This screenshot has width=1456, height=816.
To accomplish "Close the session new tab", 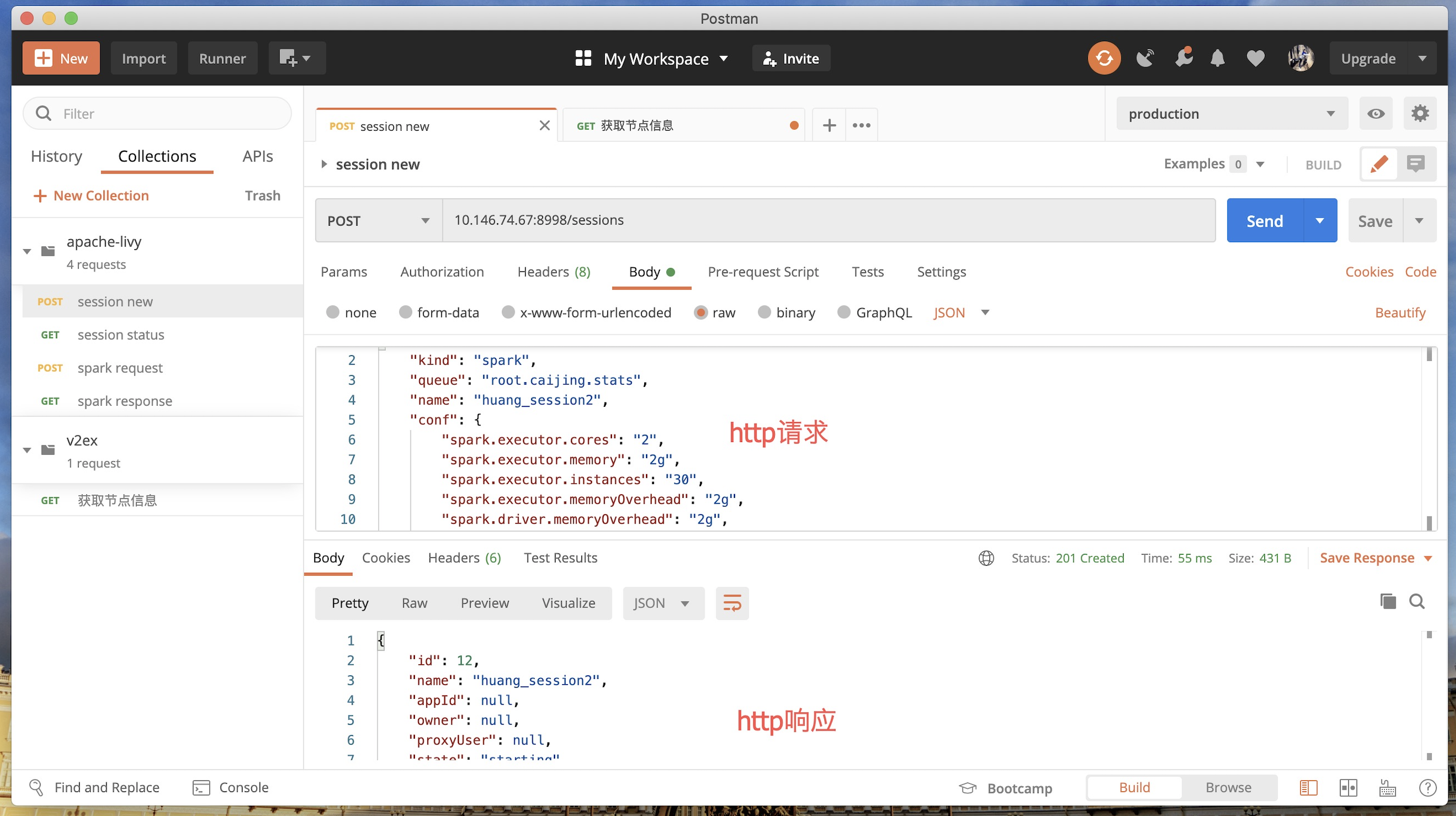I will pyautogui.click(x=545, y=125).
